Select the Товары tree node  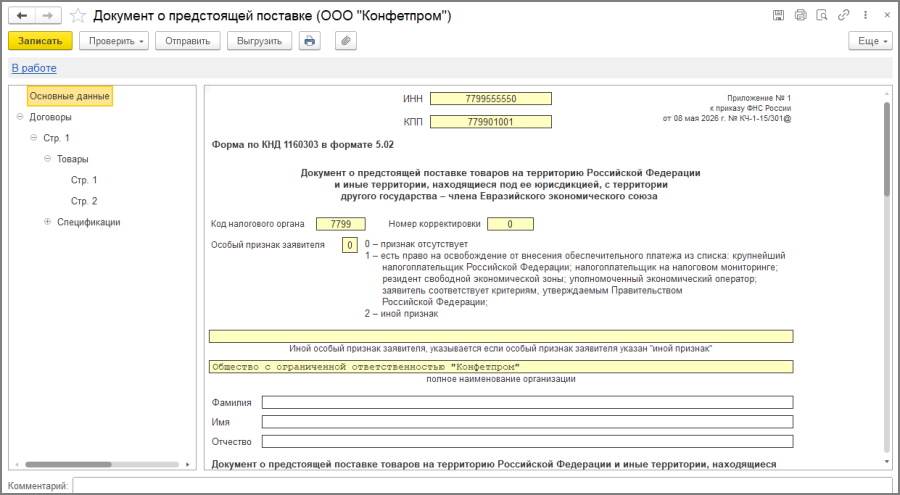click(x=72, y=159)
